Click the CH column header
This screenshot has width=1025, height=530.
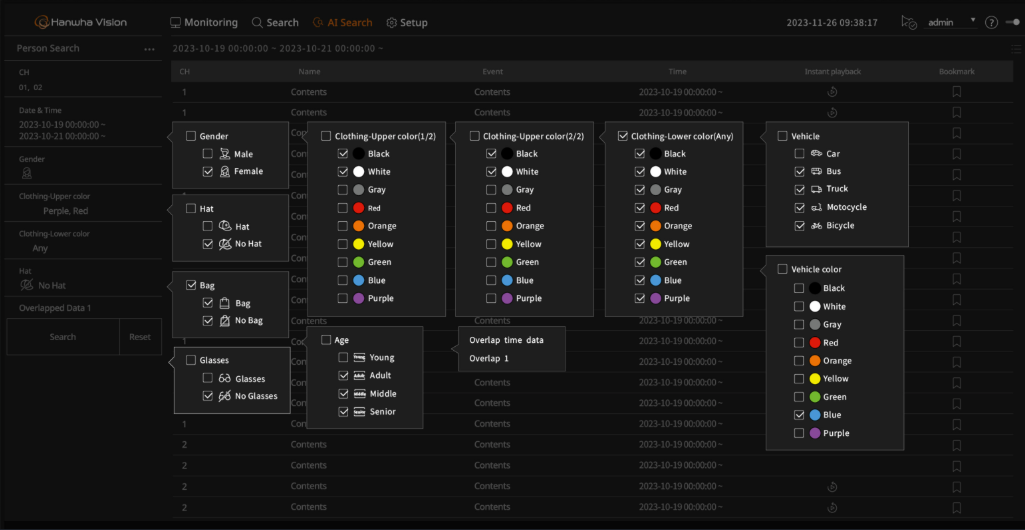(x=184, y=71)
